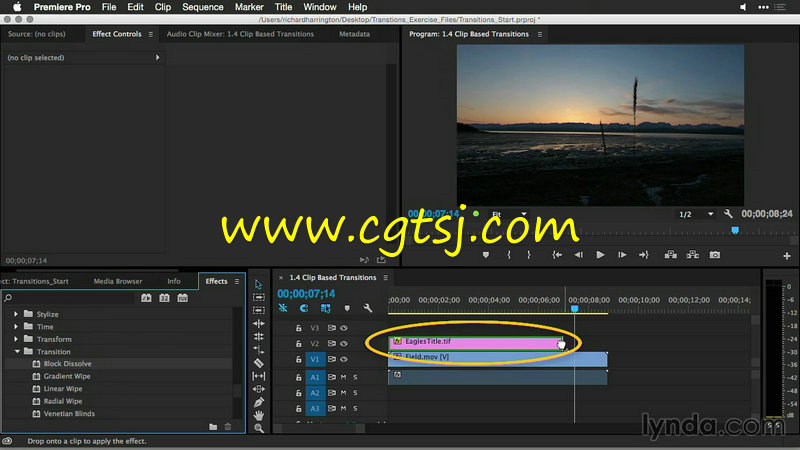Screen dimensions: 800x450
Task: Open Program monitor settings wrench
Action: coord(728,214)
